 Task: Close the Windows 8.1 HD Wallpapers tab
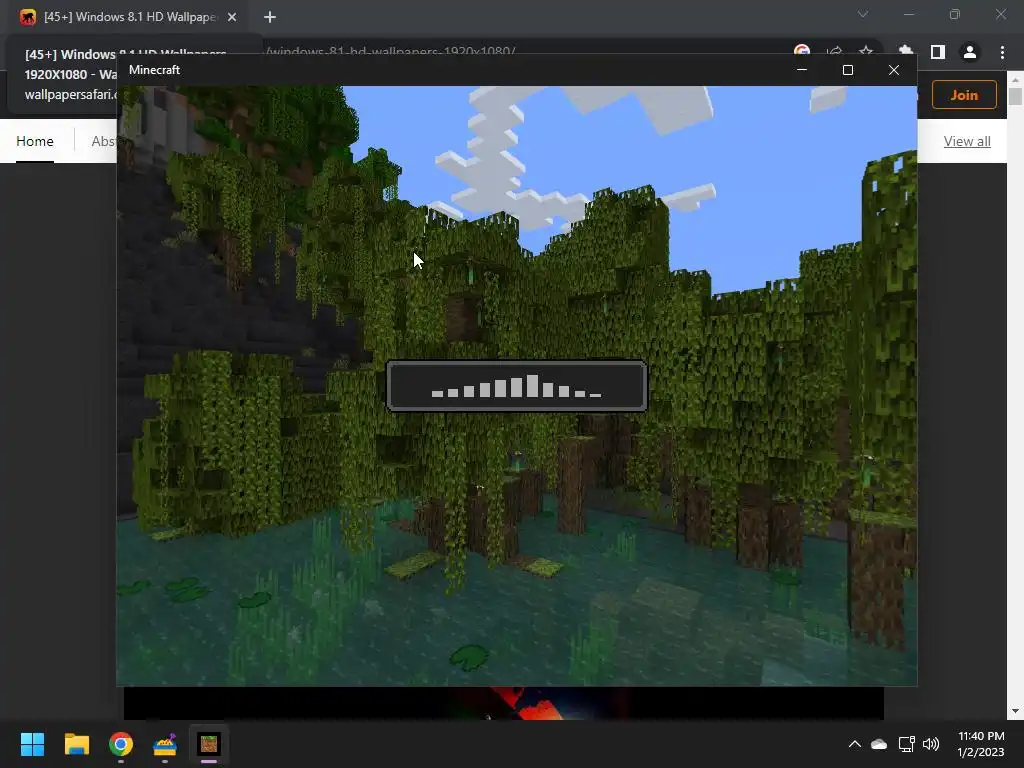coord(232,17)
